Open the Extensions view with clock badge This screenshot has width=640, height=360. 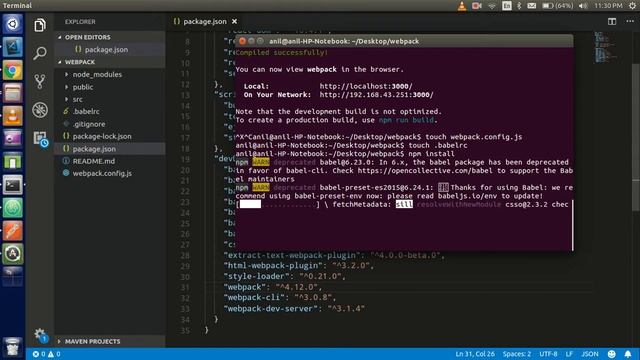point(40,139)
